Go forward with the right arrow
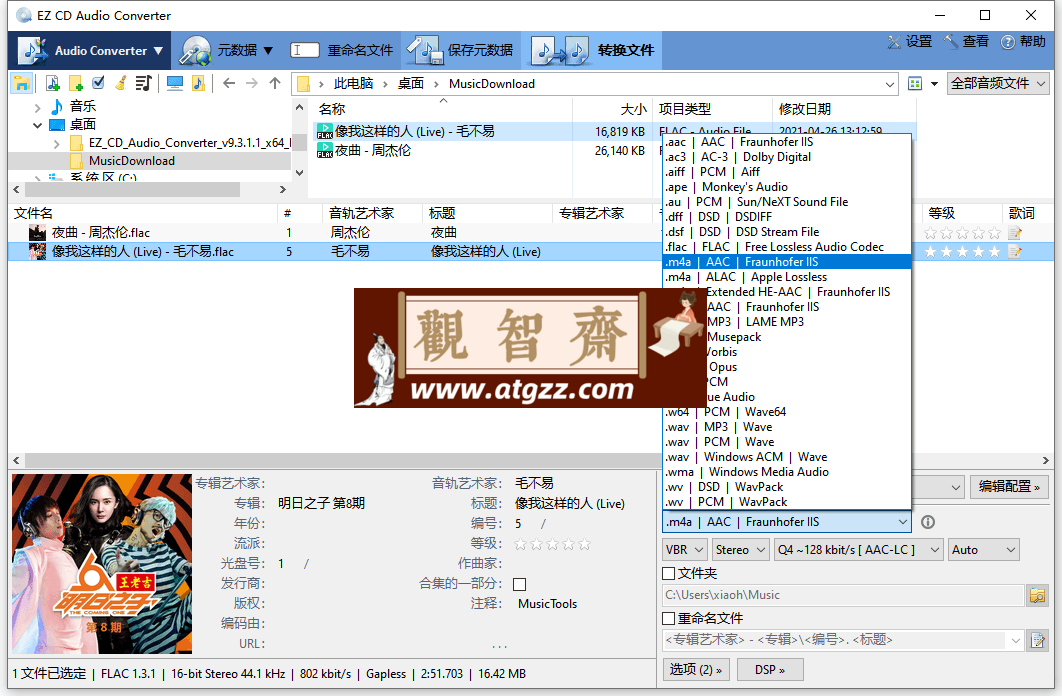Screen dimensions: 1062x696 252,83
